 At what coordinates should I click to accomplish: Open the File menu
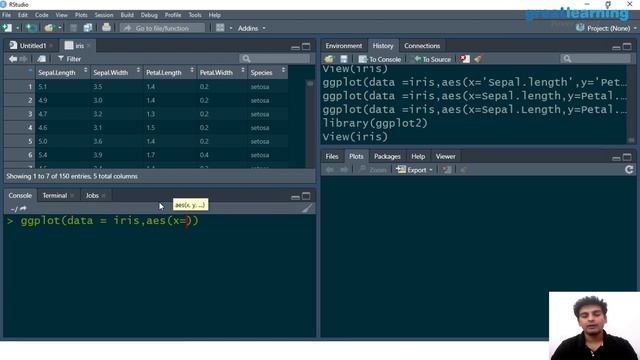click(x=7, y=15)
